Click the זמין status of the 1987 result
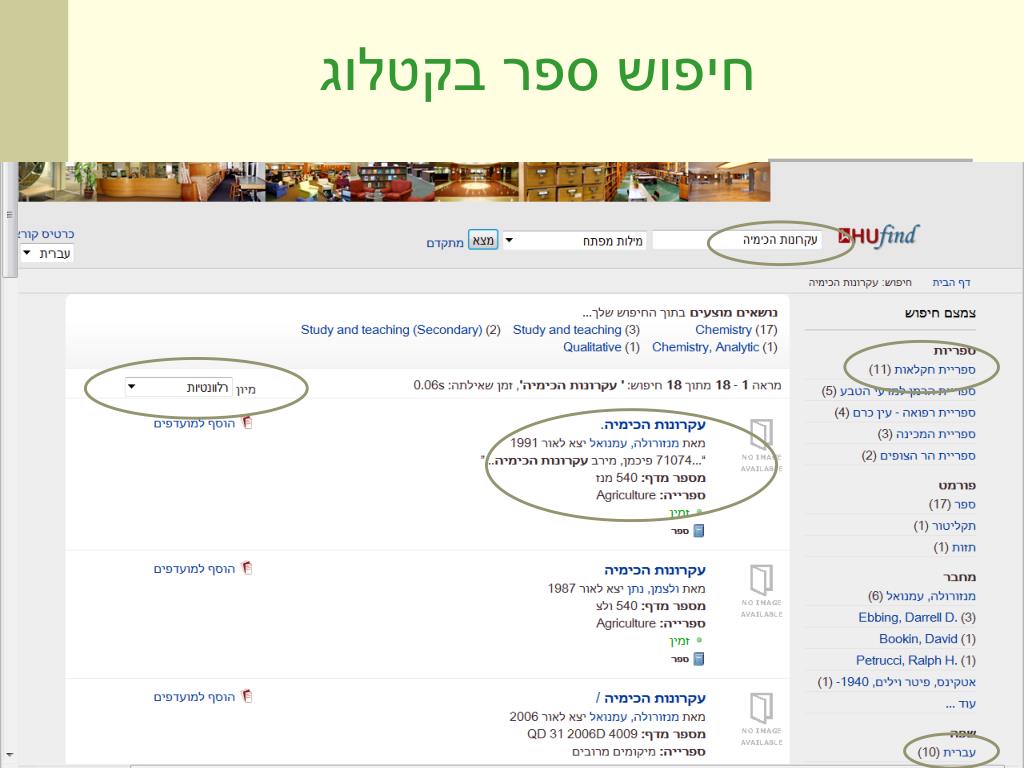1024x768 pixels. pos(679,641)
